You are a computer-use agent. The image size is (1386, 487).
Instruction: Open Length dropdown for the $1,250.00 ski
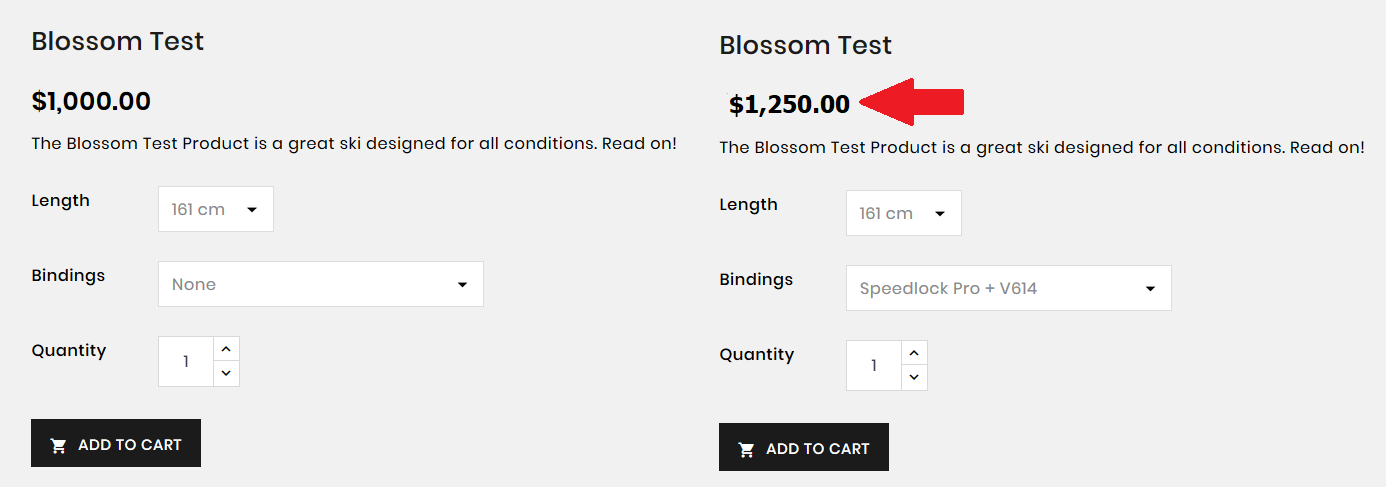coord(903,213)
